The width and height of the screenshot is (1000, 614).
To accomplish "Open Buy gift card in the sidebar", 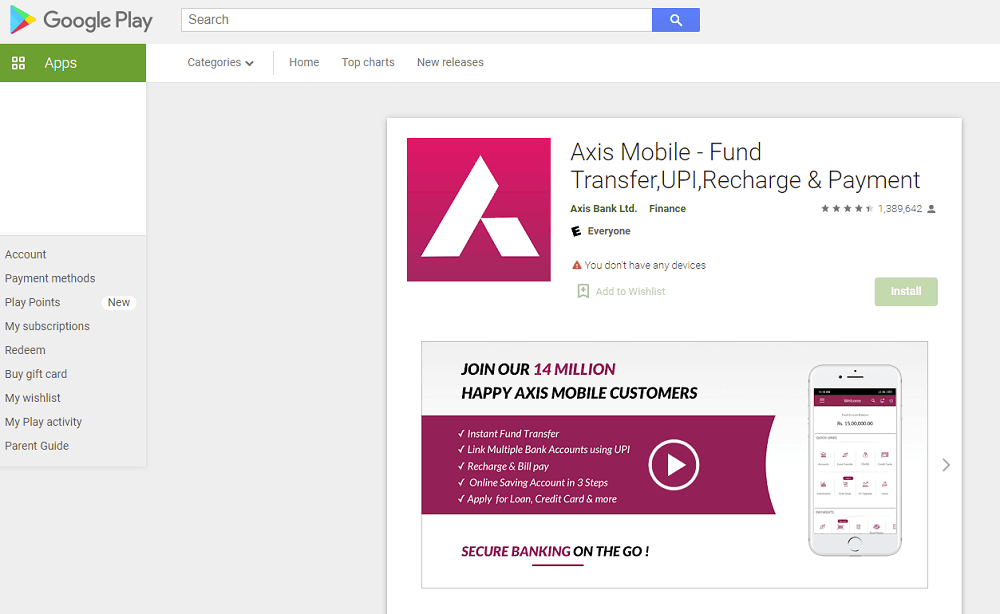I will point(36,374).
